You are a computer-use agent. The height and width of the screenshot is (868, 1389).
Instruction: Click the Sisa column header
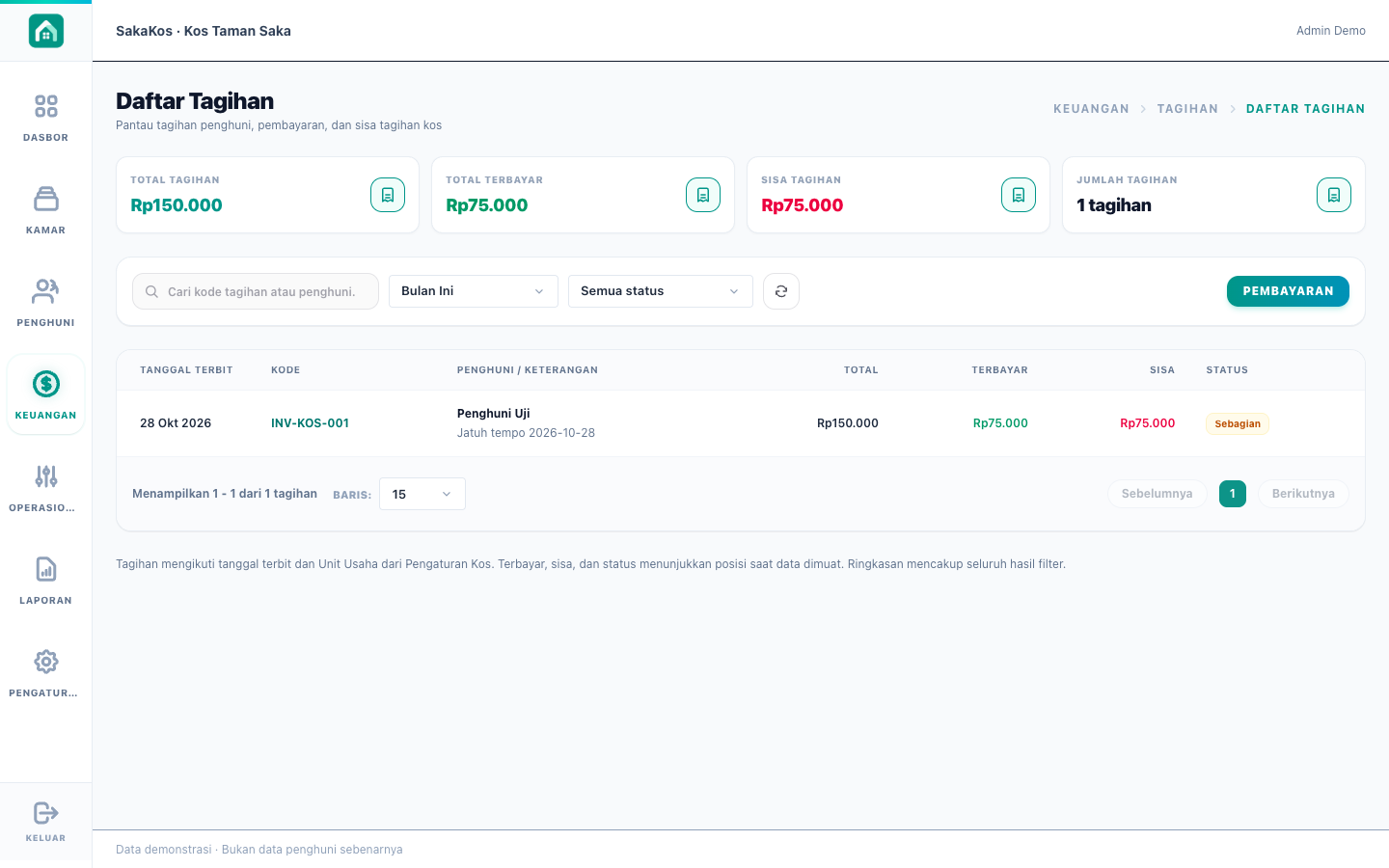1162,370
